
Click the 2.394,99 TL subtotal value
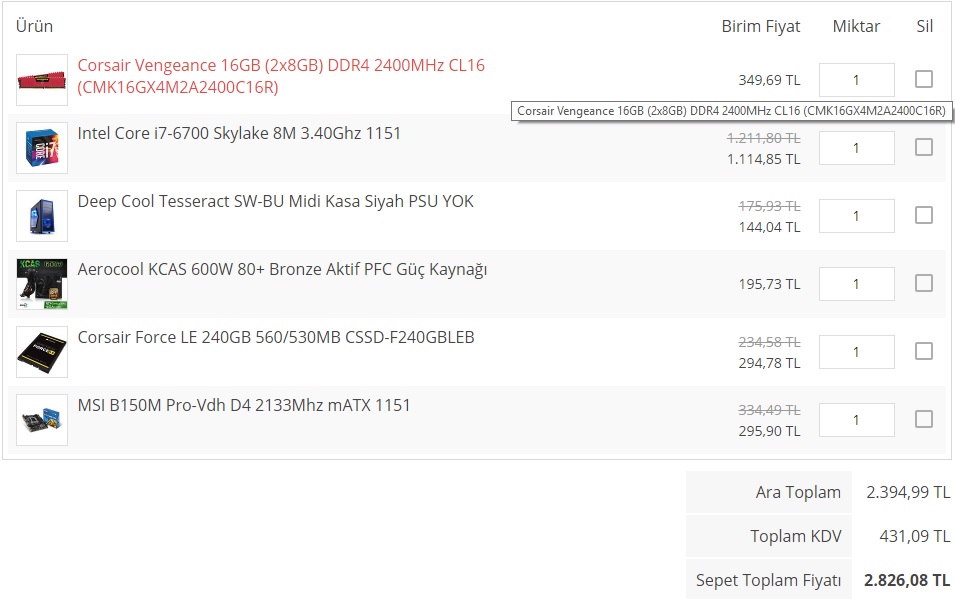tap(907, 492)
